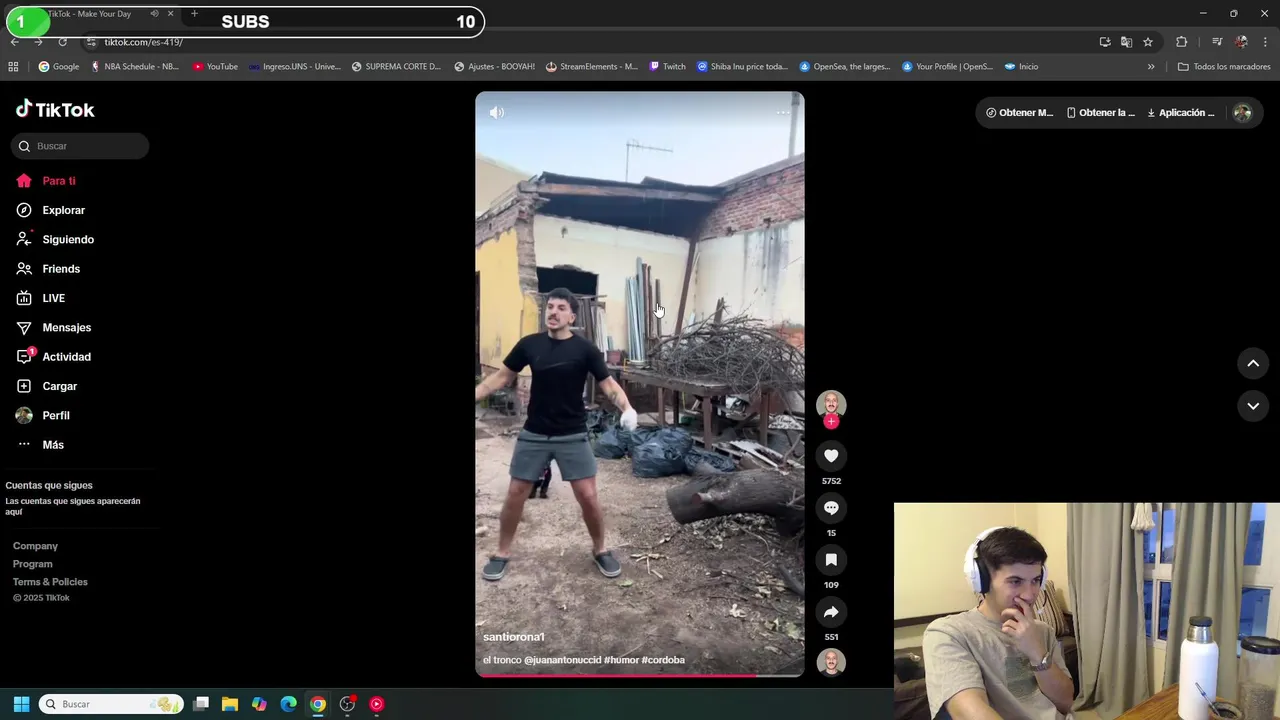Reload the page with the refresh icon

click(62, 42)
